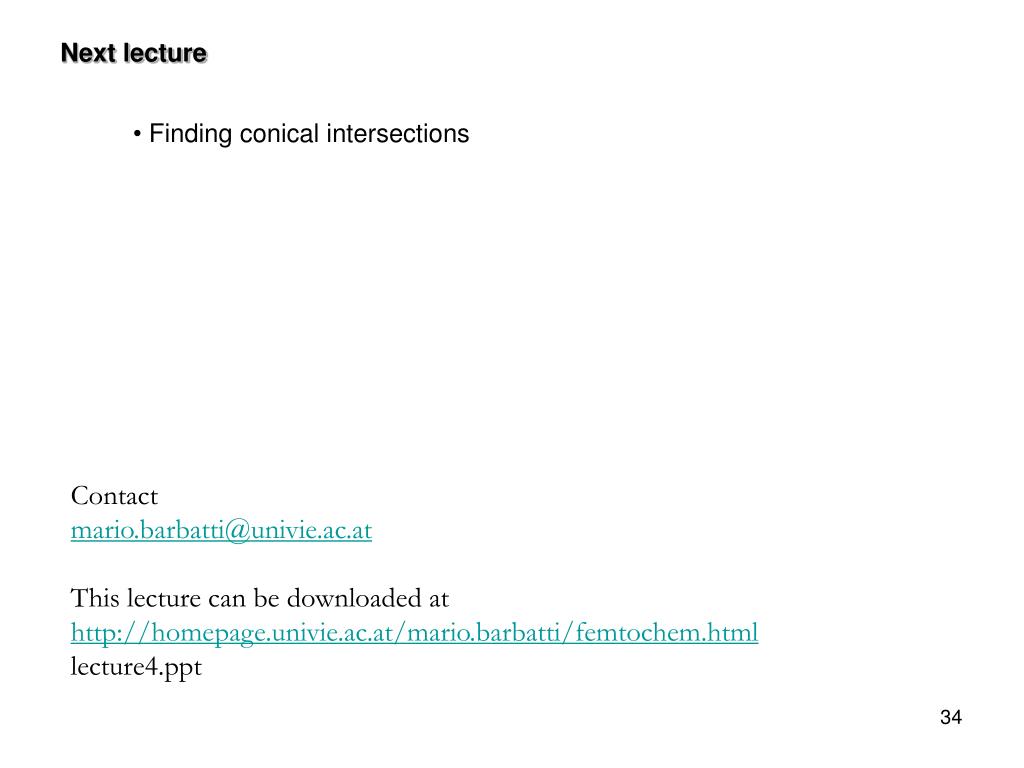
Task: Click the word 'Finding' in the bullet
Action: [191, 134]
